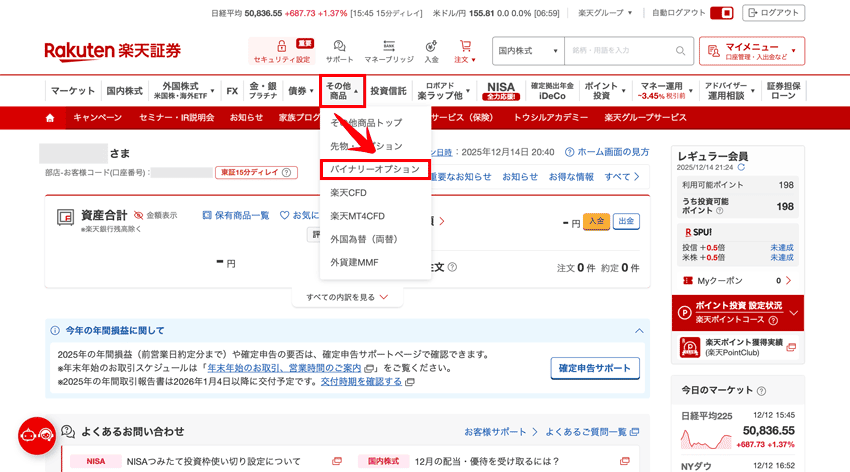Open the セキュリティ設定 lock icon

[281, 46]
